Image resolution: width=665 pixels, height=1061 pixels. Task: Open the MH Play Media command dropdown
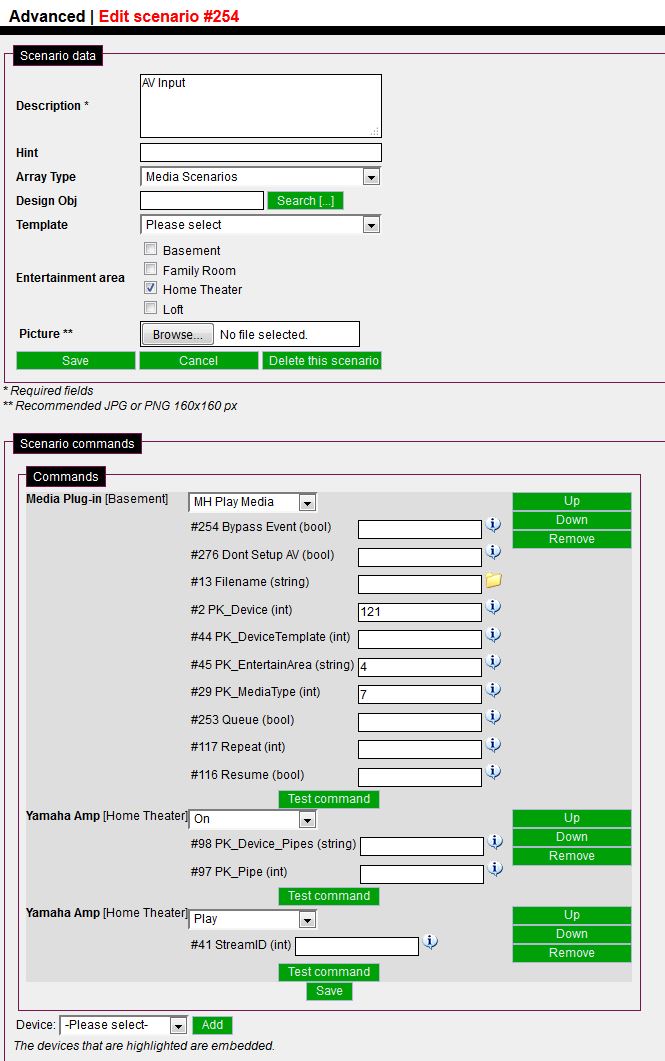(x=252, y=502)
